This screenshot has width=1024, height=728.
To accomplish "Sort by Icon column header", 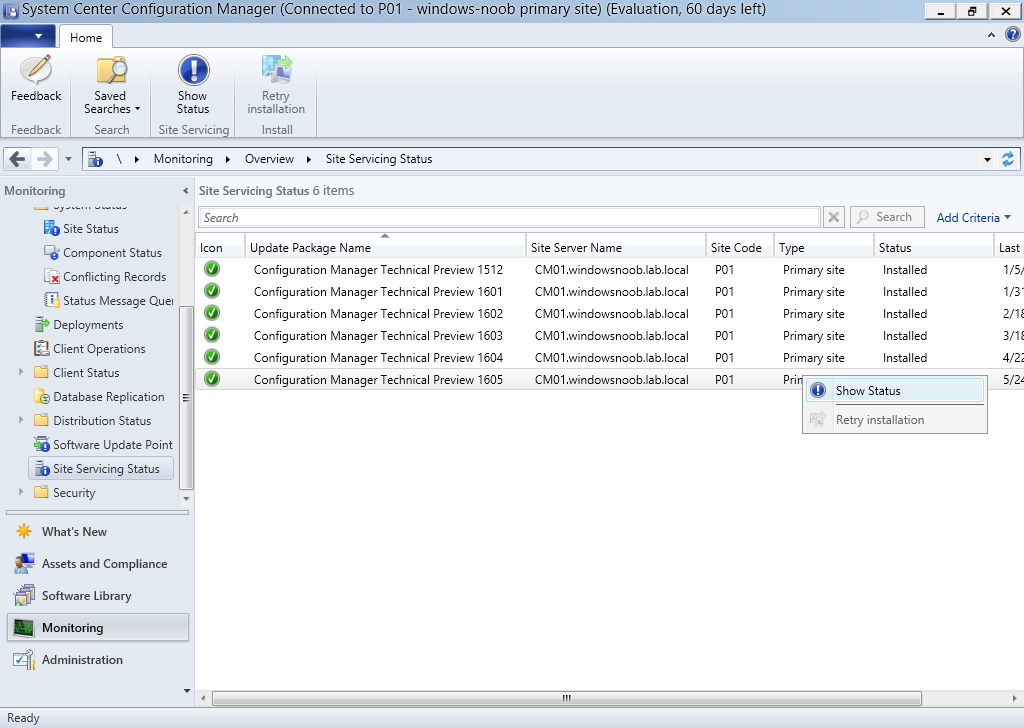I will click(x=220, y=247).
